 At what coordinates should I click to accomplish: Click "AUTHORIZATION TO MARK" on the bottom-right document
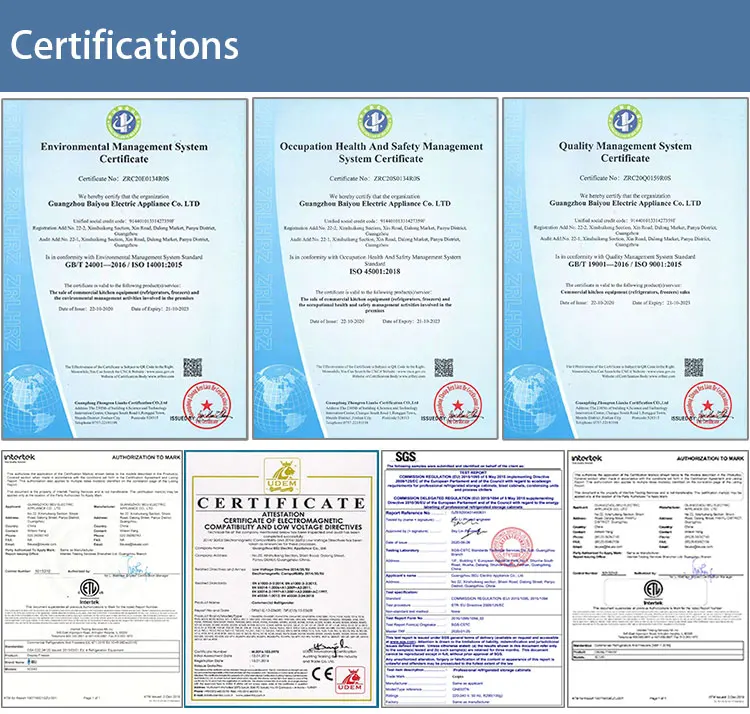pos(710,458)
